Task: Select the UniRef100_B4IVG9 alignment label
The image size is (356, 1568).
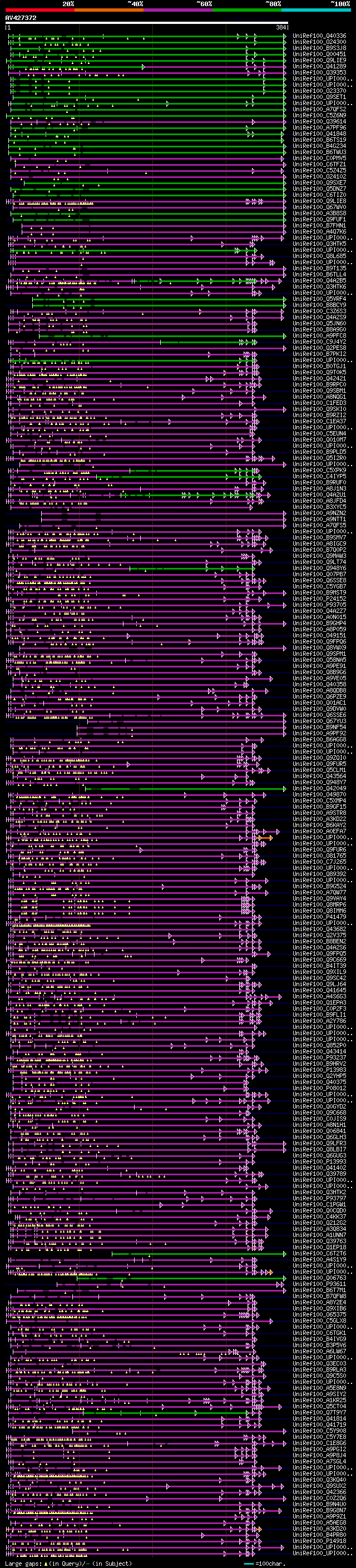Action: point(319,1339)
